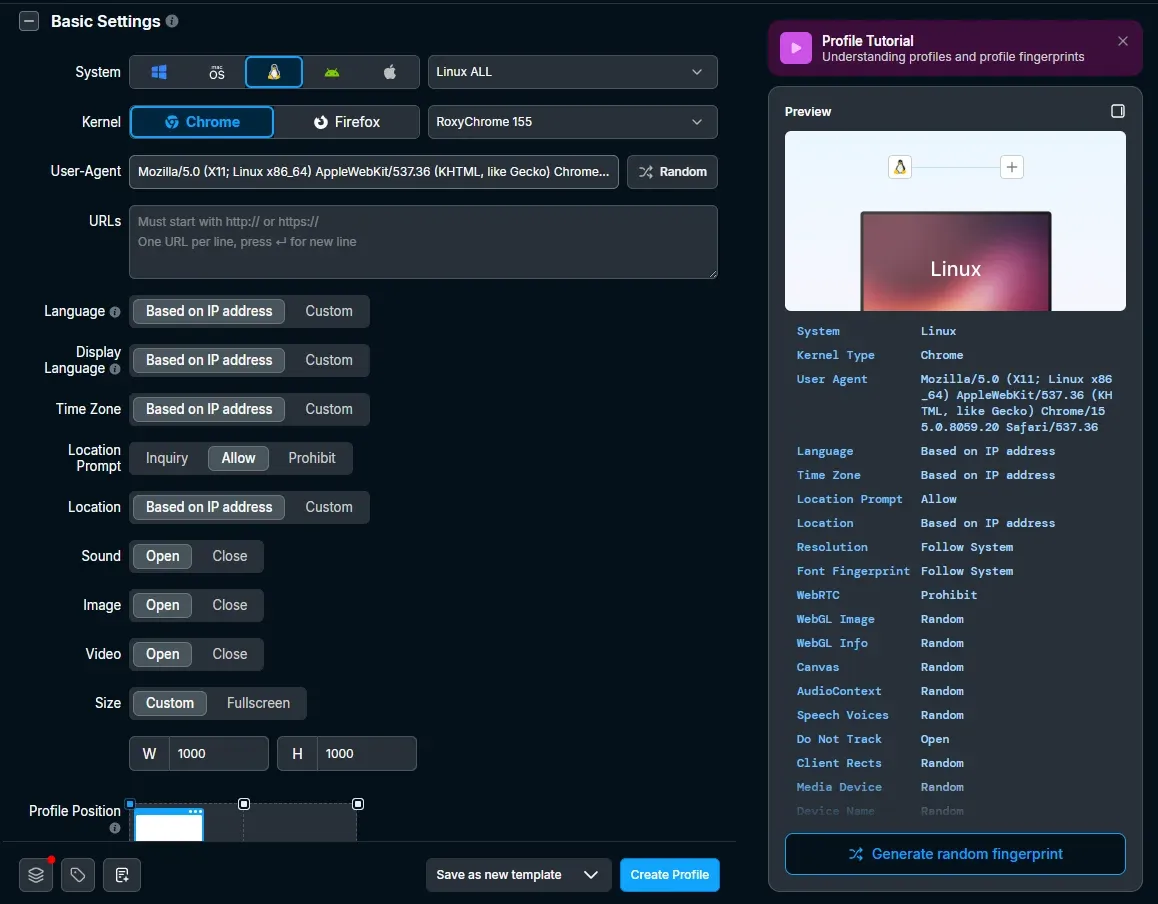1158x904 pixels.
Task: Set Location to Based on IP address
Action: (209, 507)
